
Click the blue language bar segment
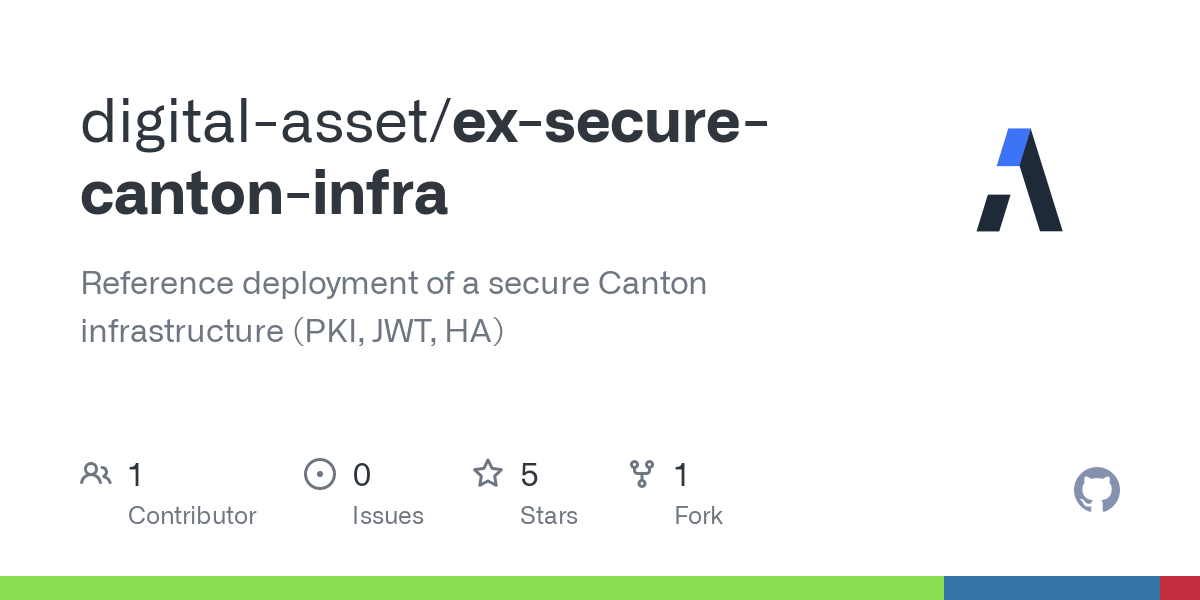1051,588
